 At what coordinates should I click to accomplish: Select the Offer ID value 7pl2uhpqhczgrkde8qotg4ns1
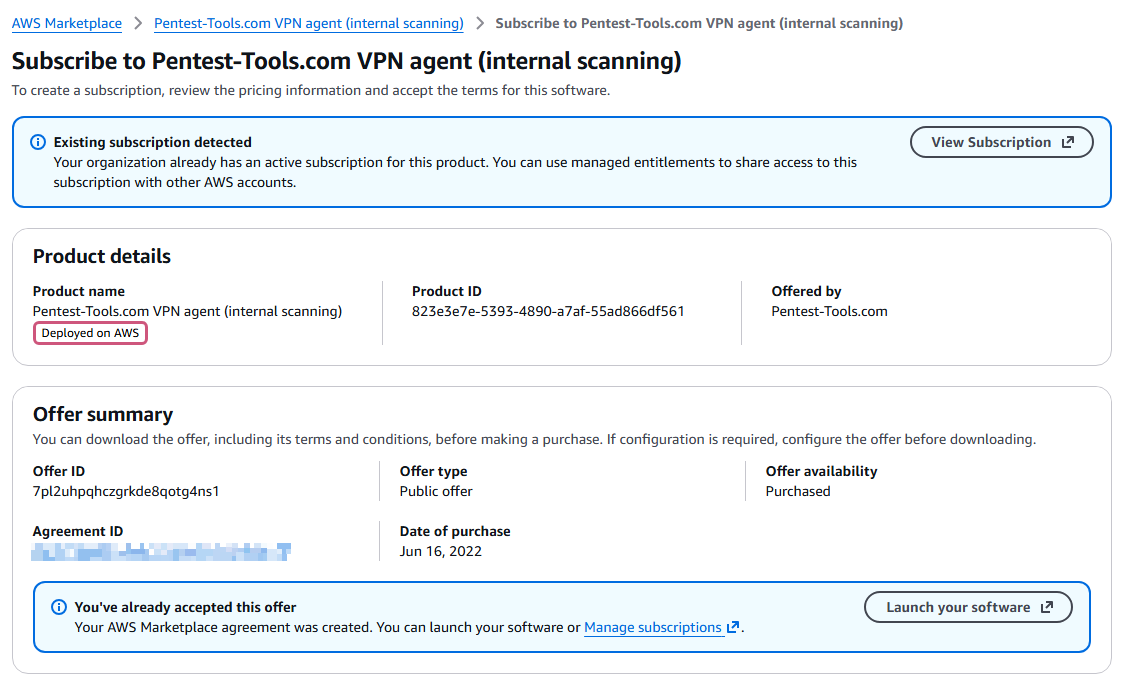coord(126,491)
